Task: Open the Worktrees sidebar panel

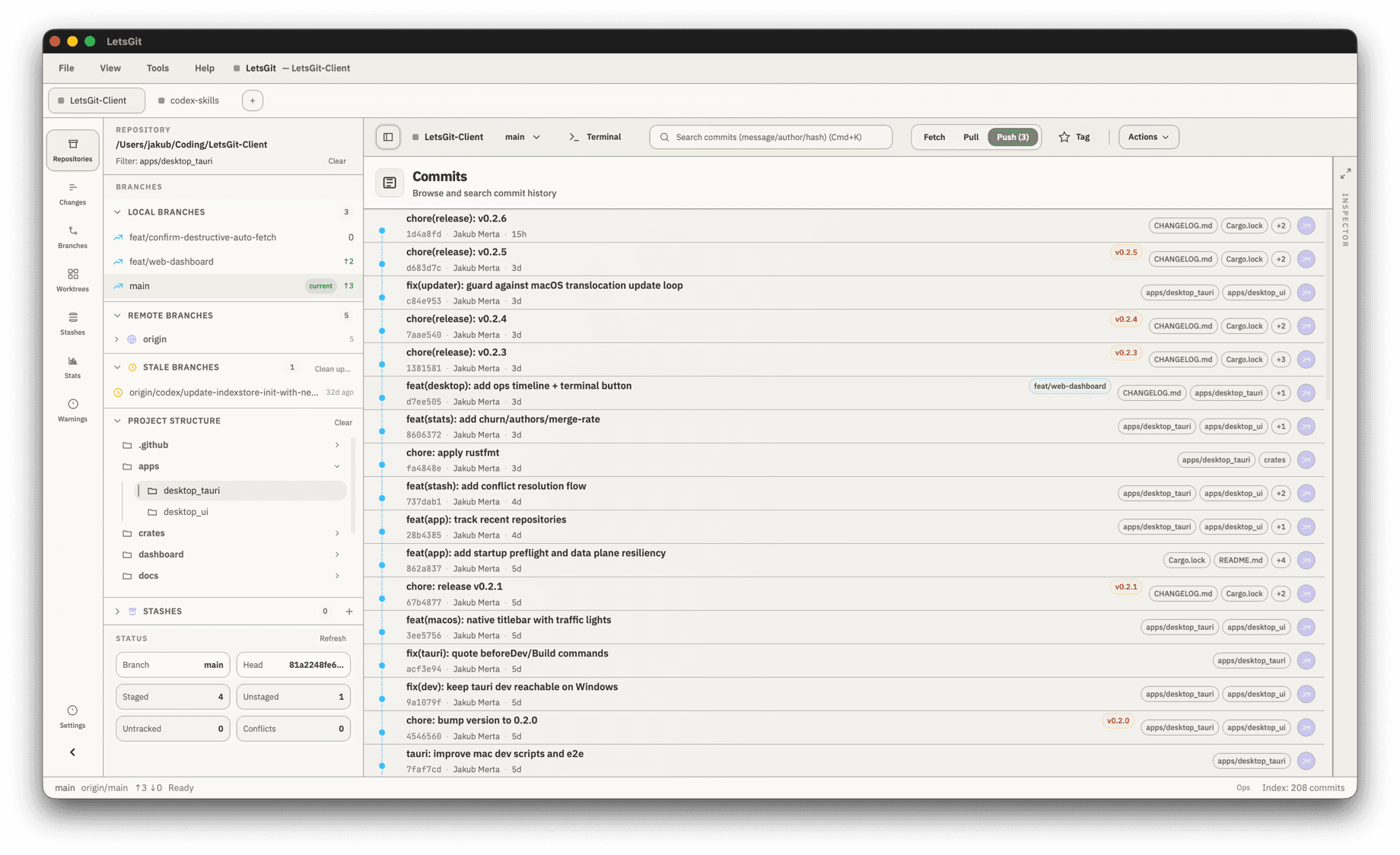Action: point(72,280)
